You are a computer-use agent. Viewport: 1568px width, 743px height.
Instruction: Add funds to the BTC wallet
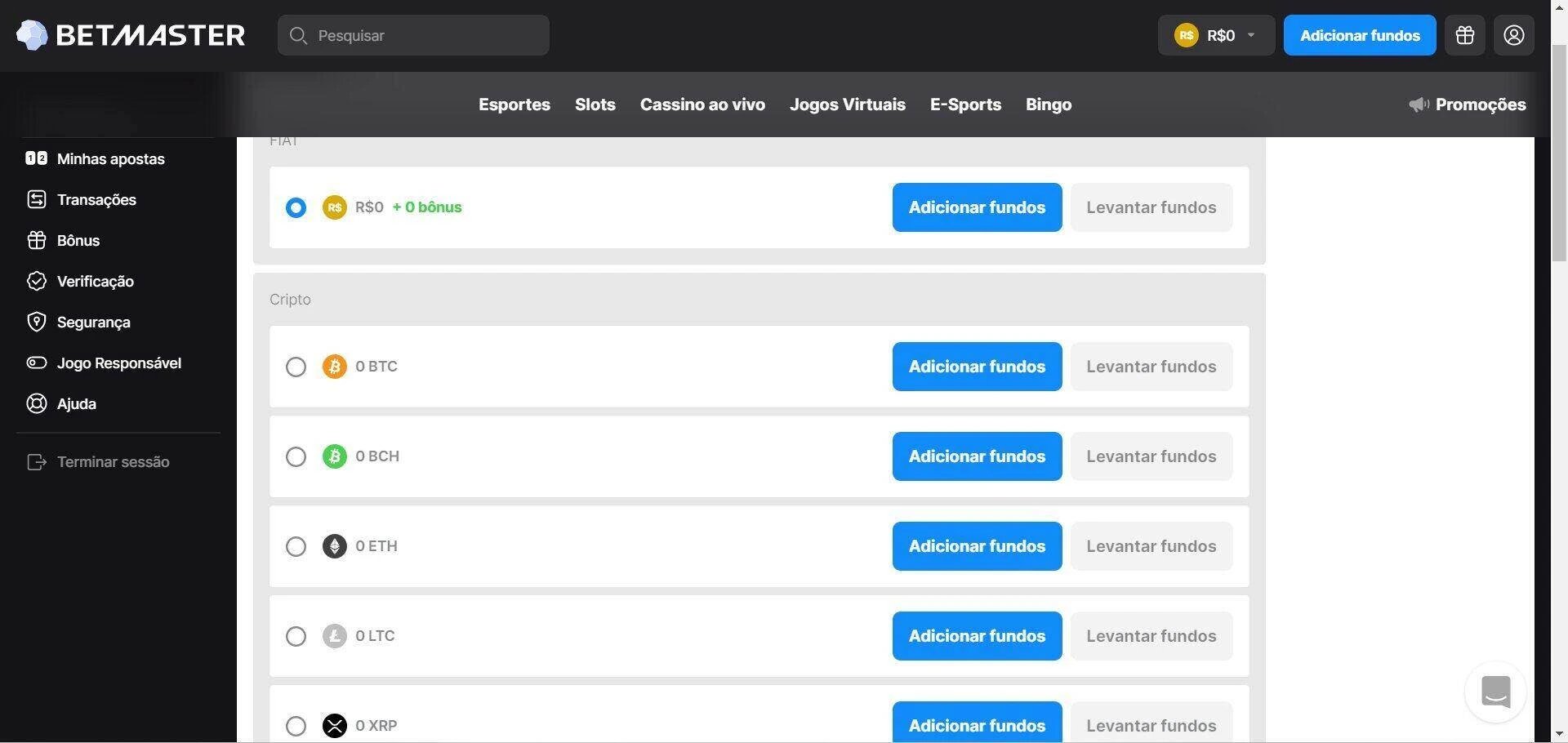977,367
